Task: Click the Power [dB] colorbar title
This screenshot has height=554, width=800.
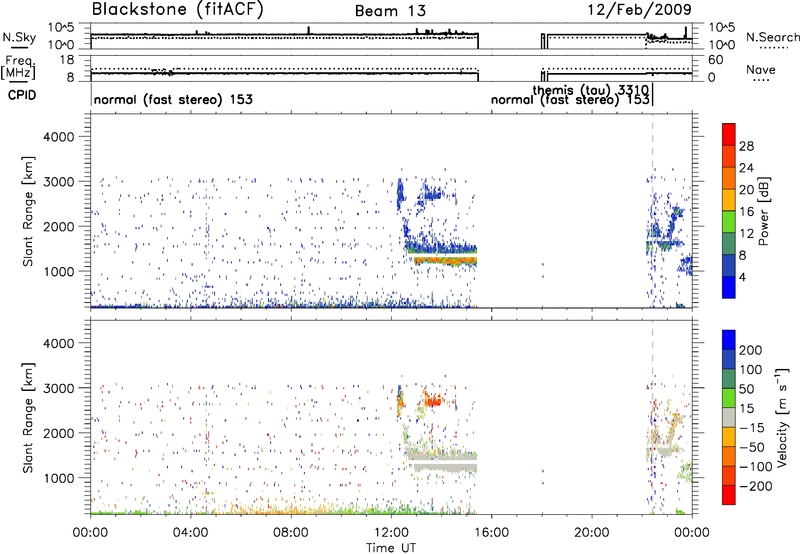Action: 763,211
